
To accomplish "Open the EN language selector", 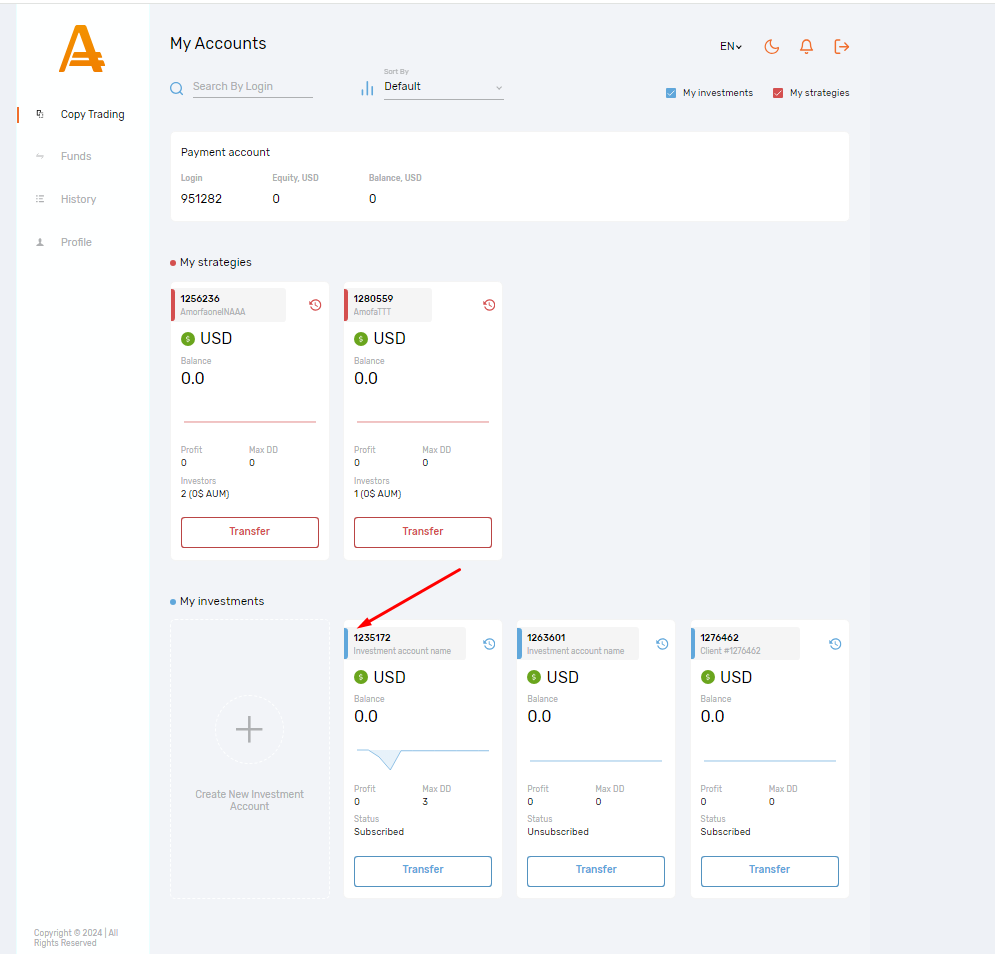I will coord(730,46).
